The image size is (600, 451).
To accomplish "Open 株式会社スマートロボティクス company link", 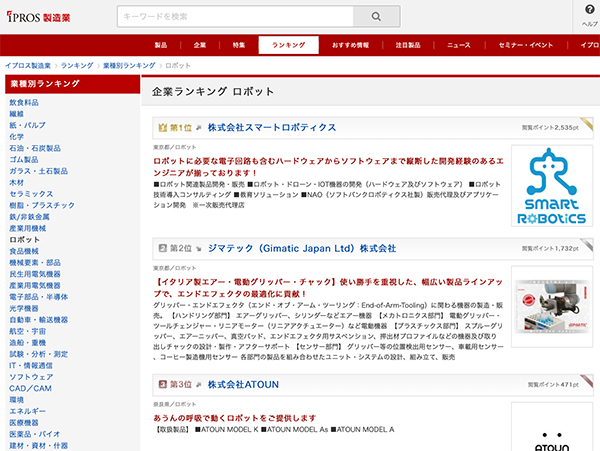I will (x=272, y=127).
